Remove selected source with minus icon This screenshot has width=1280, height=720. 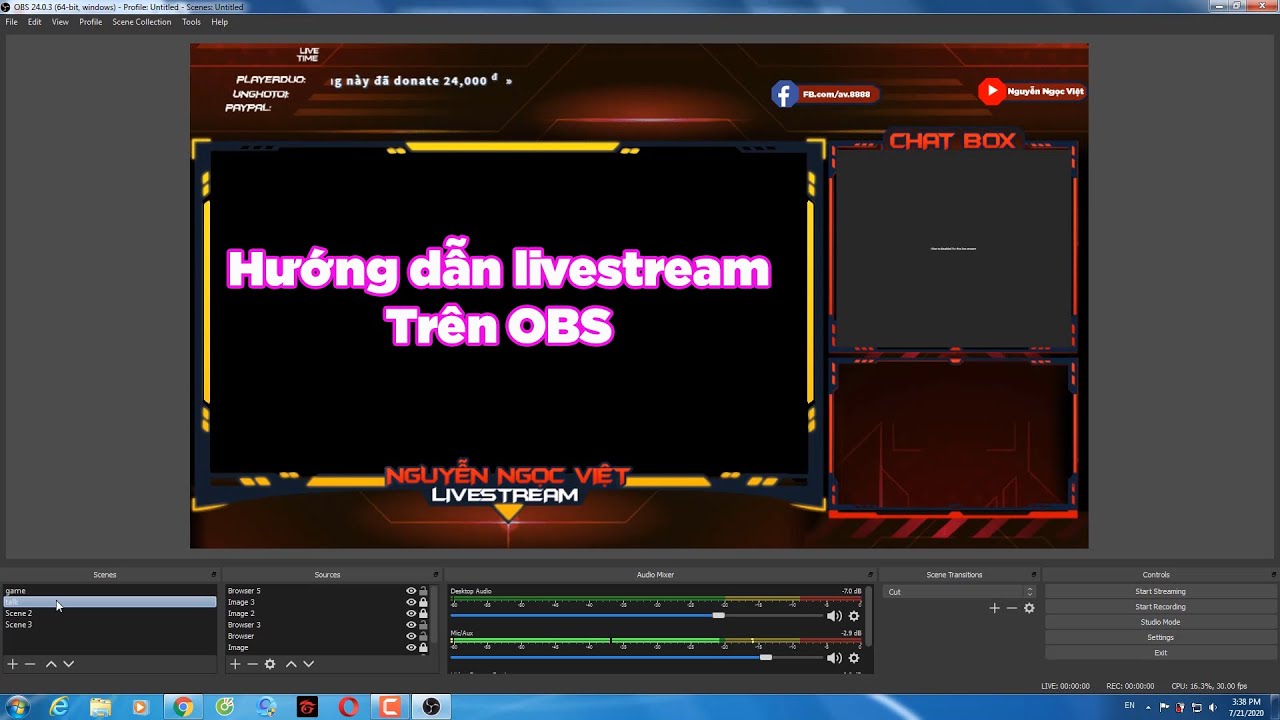252,664
